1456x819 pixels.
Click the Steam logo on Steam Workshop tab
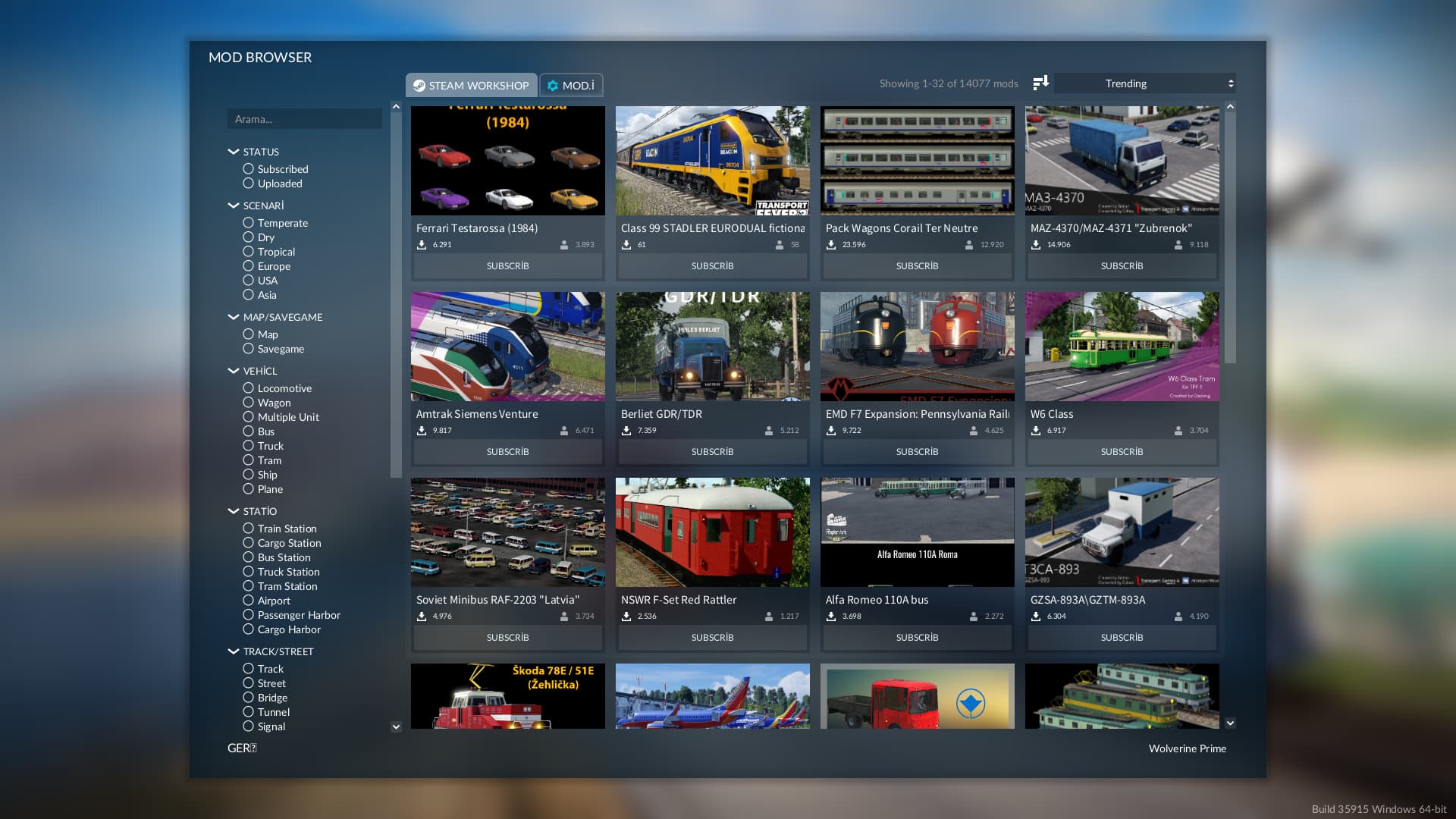pyautogui.click(x=419, y=86)
